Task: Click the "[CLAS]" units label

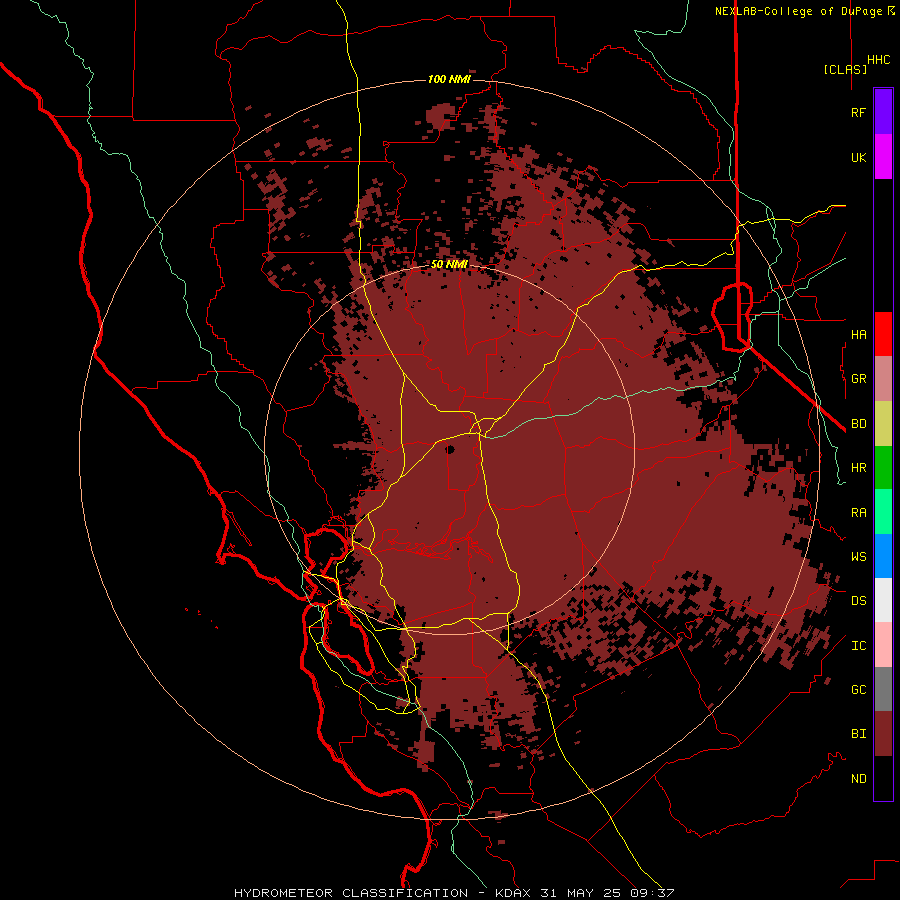Action: [845, 69]
